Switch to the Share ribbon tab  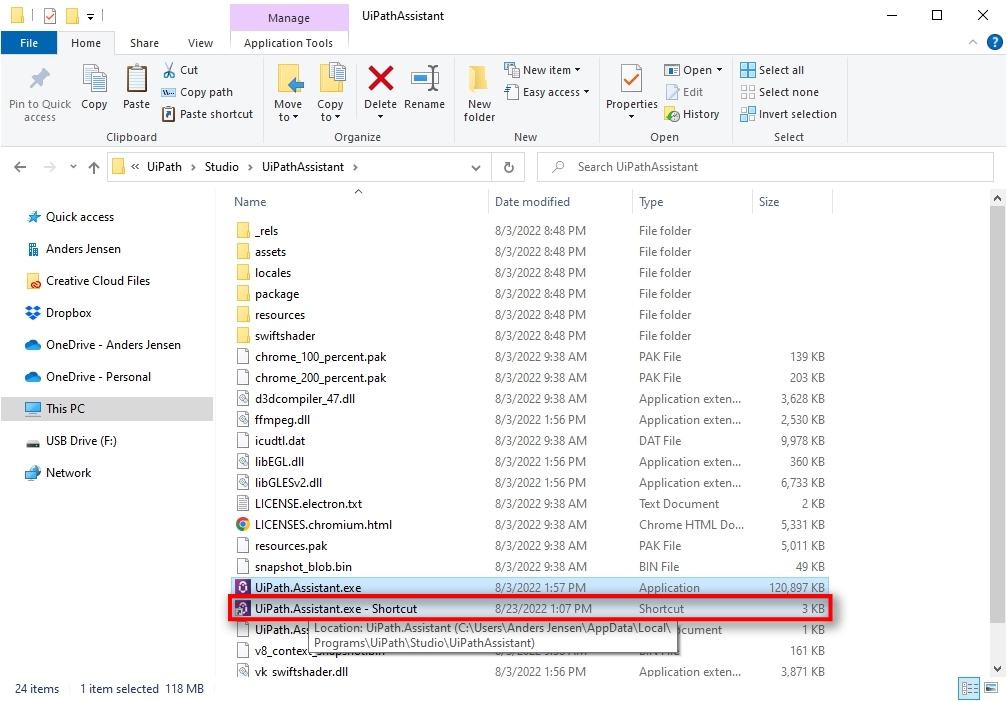pos(144,43)
